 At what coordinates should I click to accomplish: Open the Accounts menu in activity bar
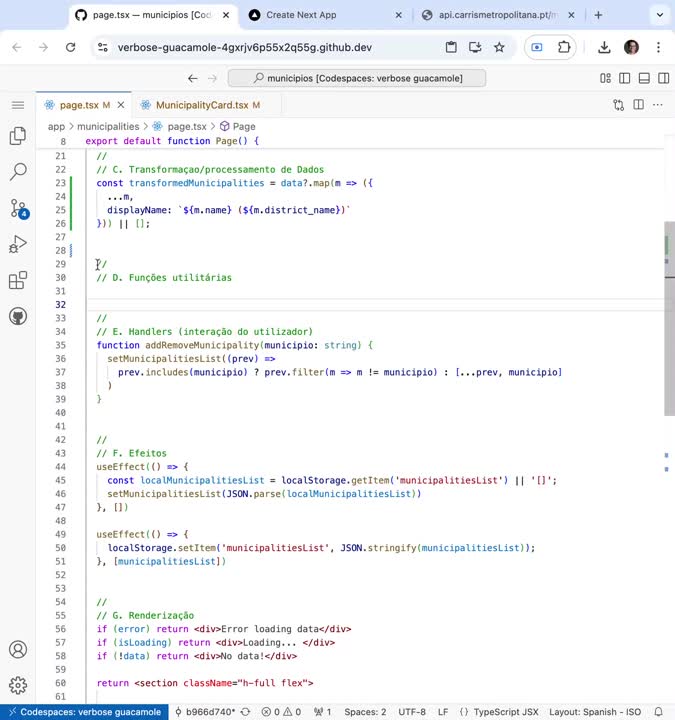18,649
